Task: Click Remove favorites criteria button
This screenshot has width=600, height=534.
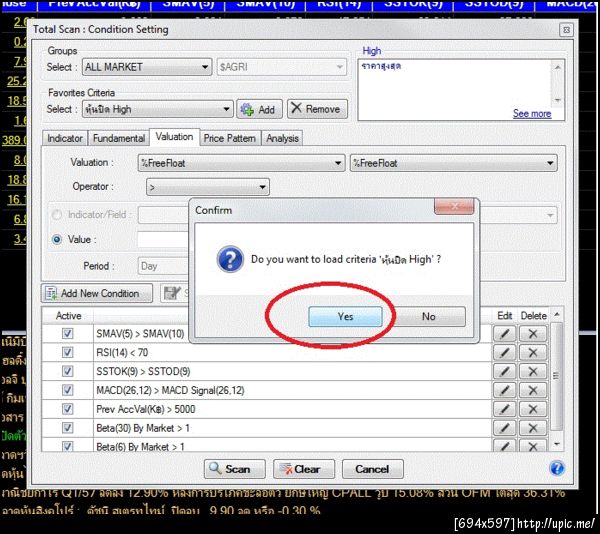Action: click(317, 109)
